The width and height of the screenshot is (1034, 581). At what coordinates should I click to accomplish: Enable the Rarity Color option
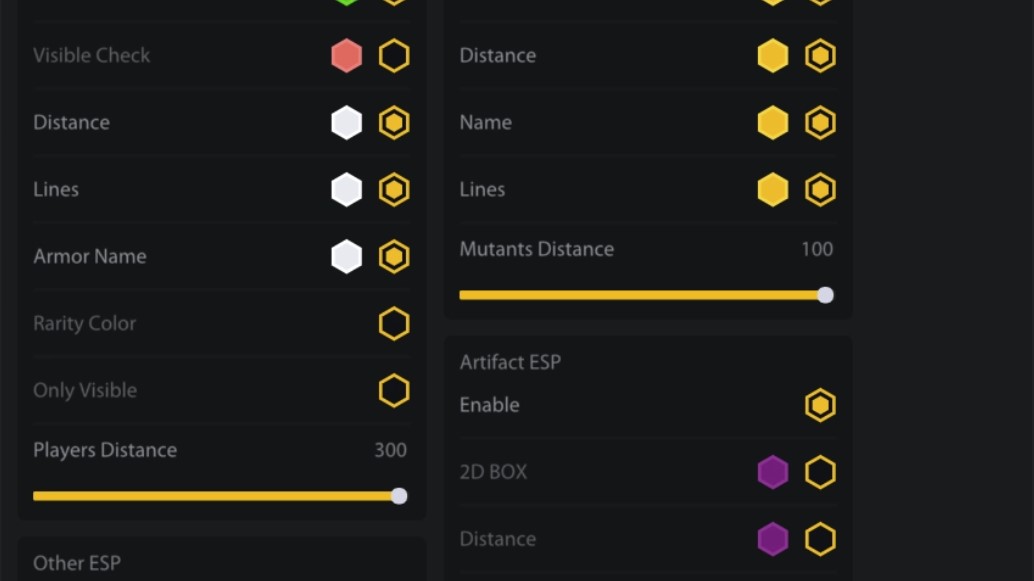point(394,324)
